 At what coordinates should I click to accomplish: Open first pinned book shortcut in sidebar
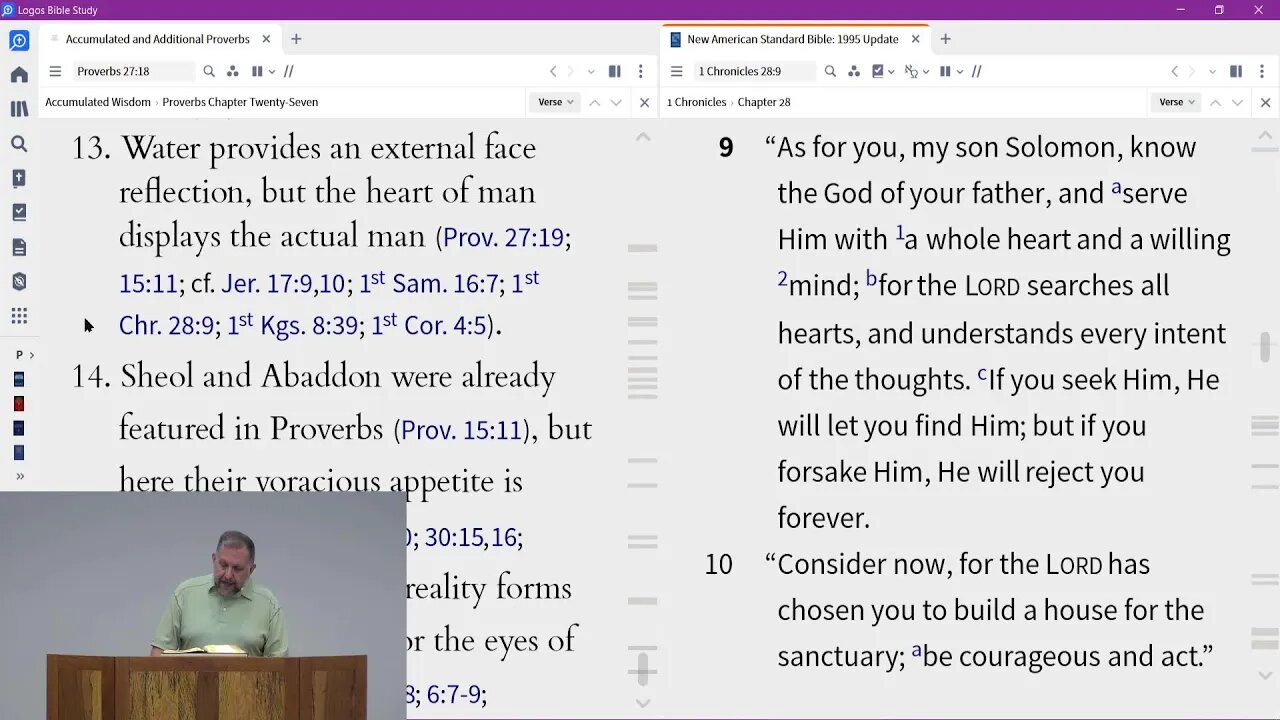pos(19,379)
